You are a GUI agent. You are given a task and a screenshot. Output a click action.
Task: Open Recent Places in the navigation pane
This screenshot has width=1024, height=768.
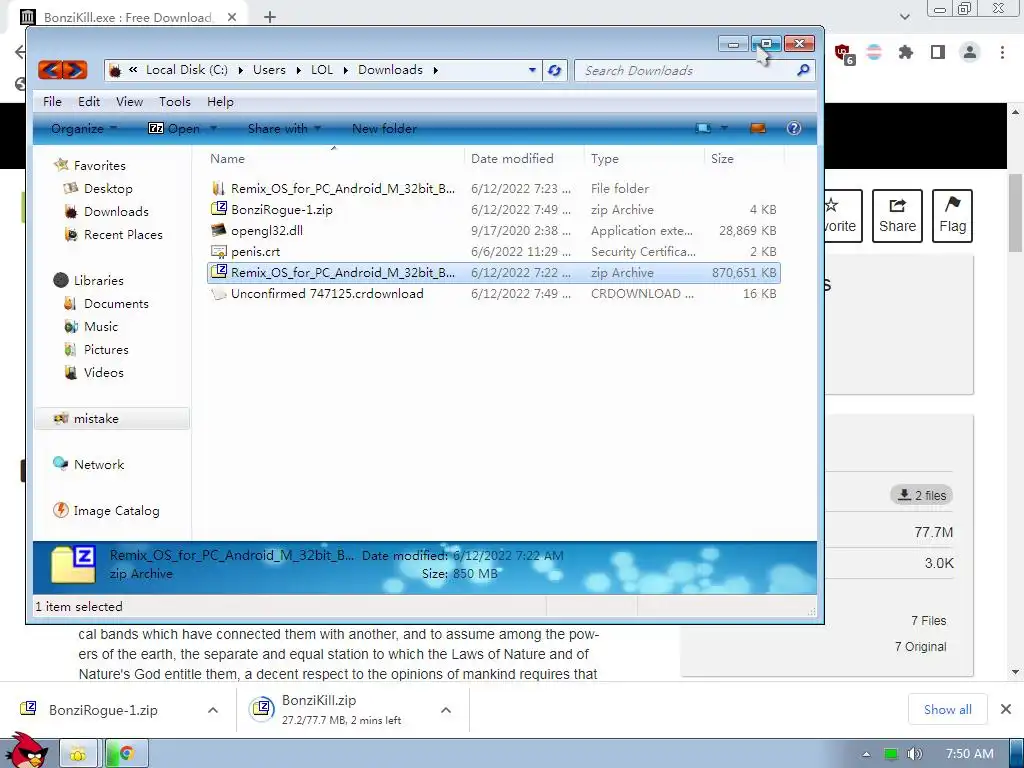pos(123,234)
